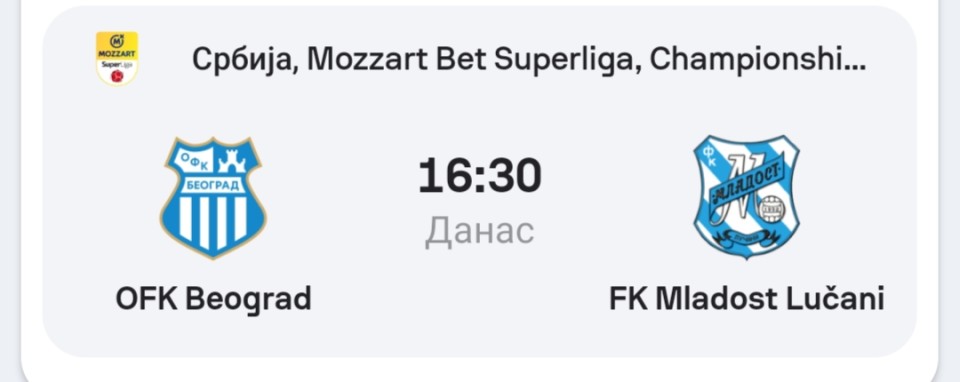The width and height of the screenshot is (960, 382).
Task: Click the blue-white stripes of OFK crest
Action: click(213, 223)
